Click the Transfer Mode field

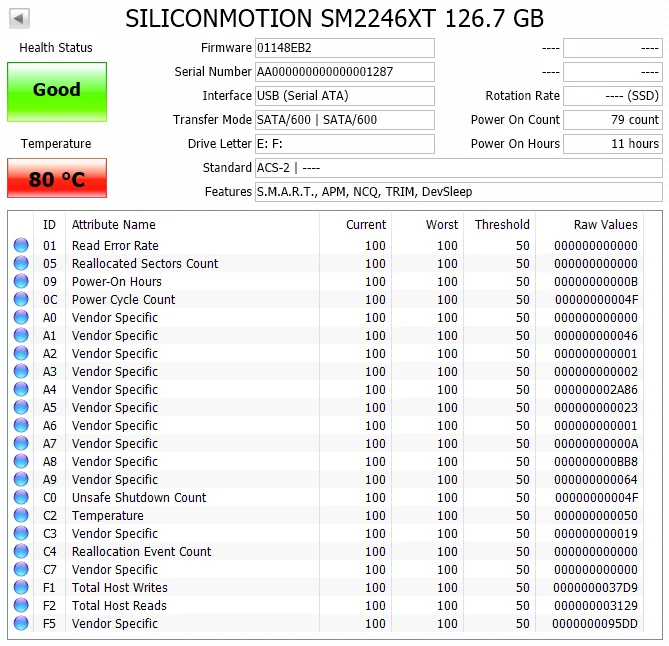tap(345, 120)
